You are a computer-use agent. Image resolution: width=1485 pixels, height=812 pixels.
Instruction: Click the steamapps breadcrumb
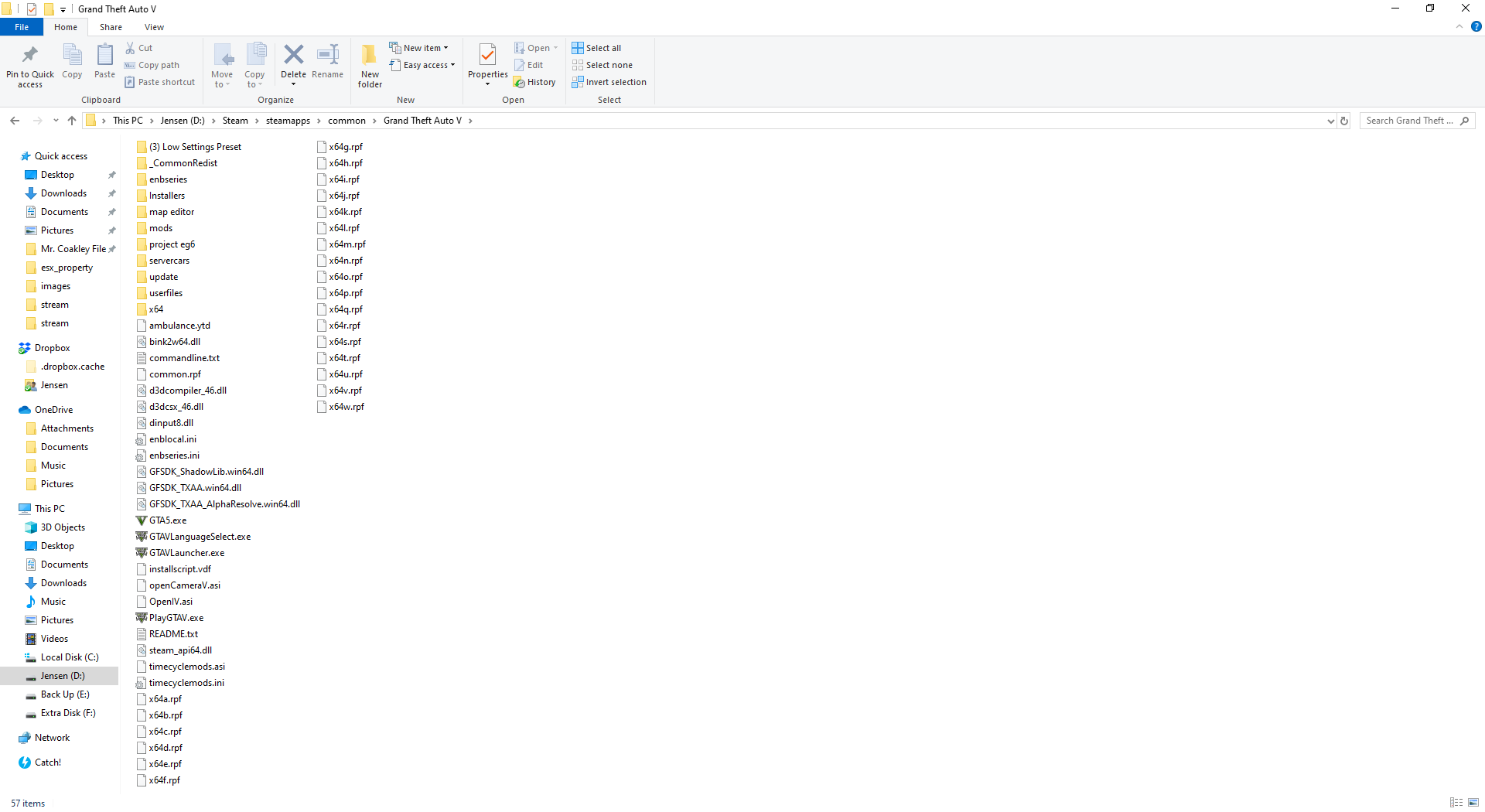coord(288,121)
